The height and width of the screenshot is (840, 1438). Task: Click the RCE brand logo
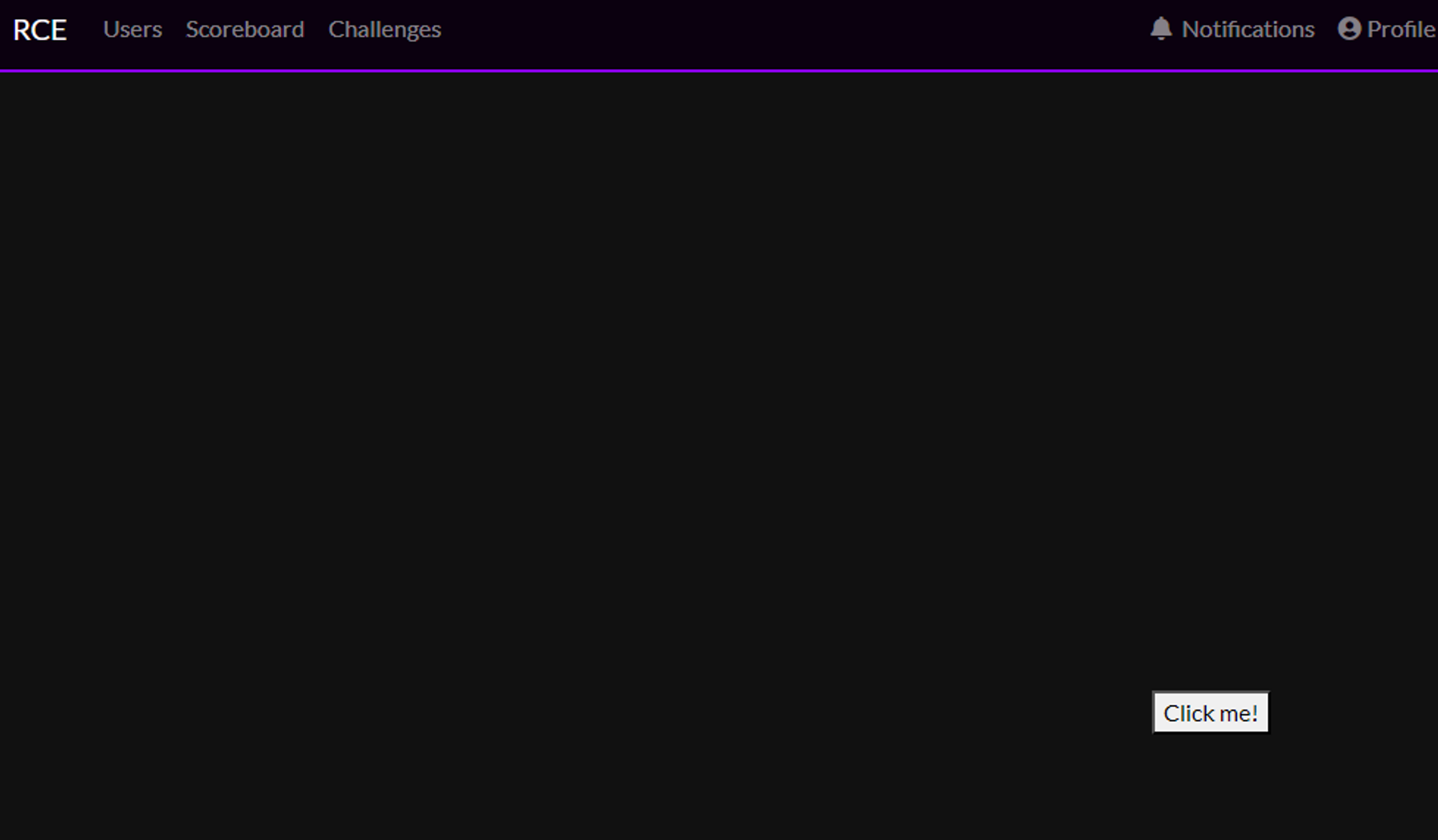(x=40, y=30)
